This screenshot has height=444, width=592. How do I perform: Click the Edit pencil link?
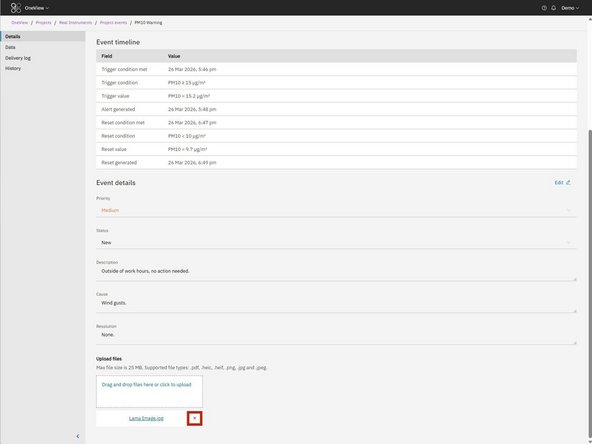click(563, 183)
